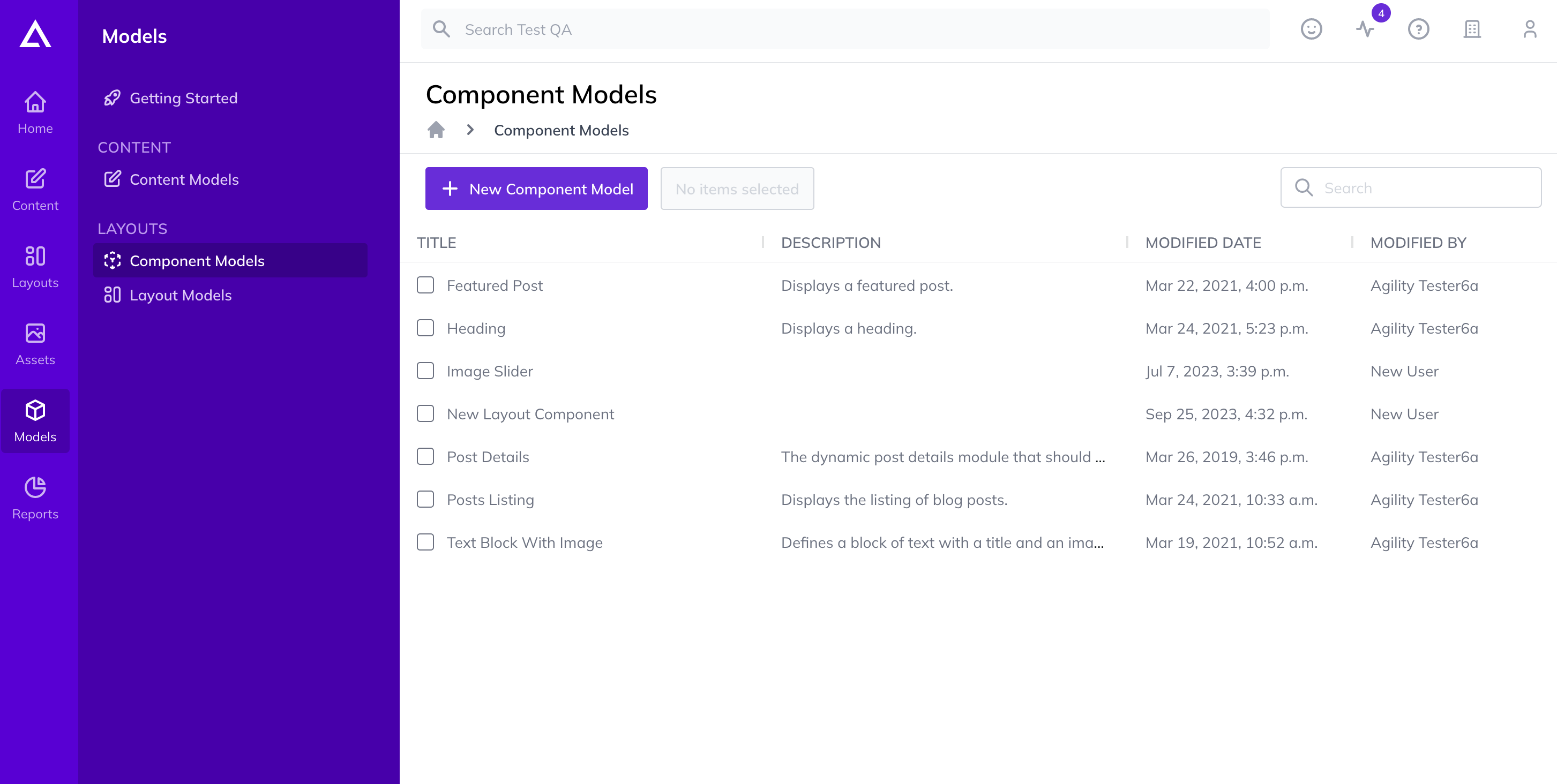Click the New Component Model button

click(x=536, y=189)
